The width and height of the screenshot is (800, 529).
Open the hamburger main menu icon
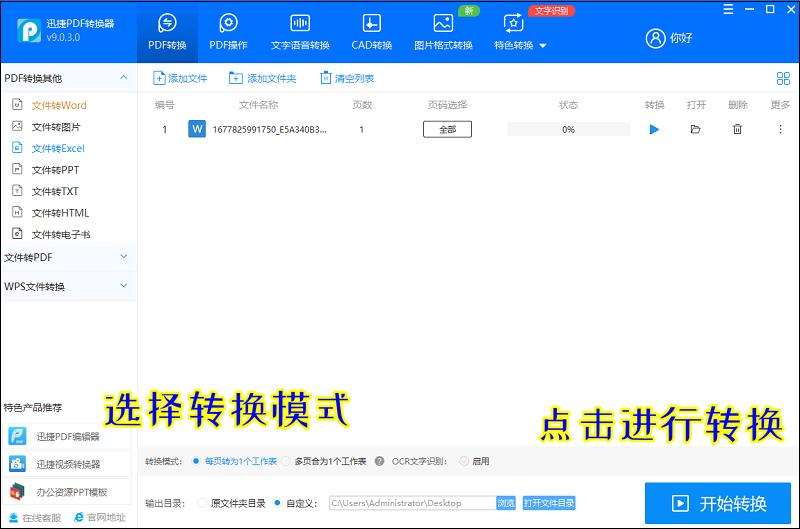click(728, 9)
